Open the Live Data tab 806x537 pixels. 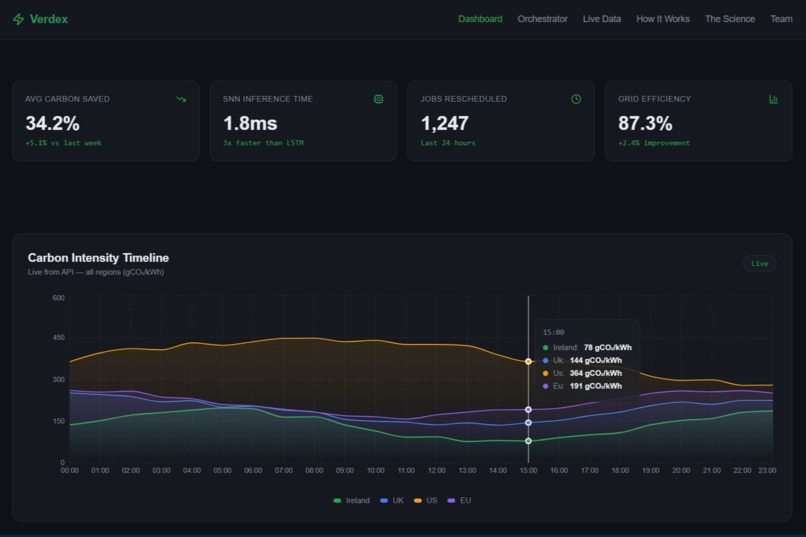(x=601, y=19)
